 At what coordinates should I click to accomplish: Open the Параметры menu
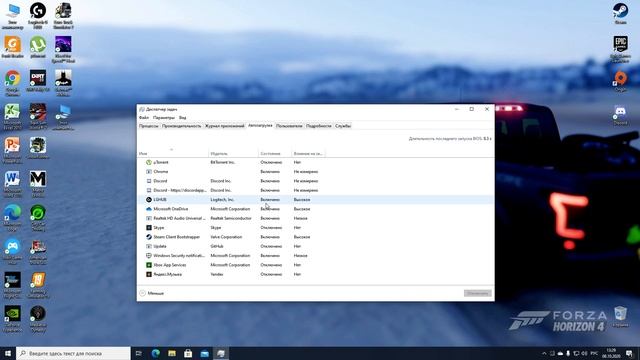(x=164, y=118)
